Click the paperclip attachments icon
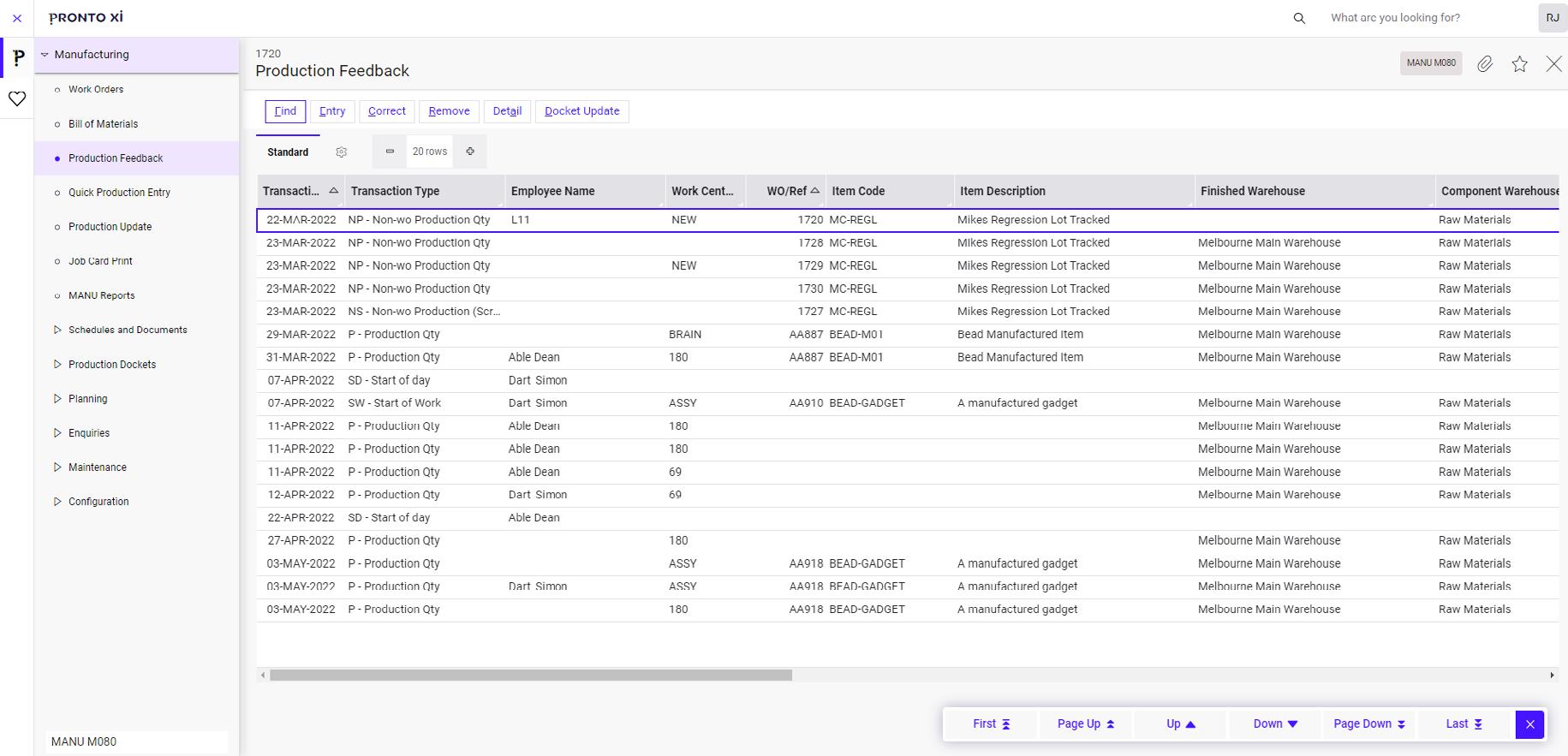The image size is (1568, 756). 1485,63
